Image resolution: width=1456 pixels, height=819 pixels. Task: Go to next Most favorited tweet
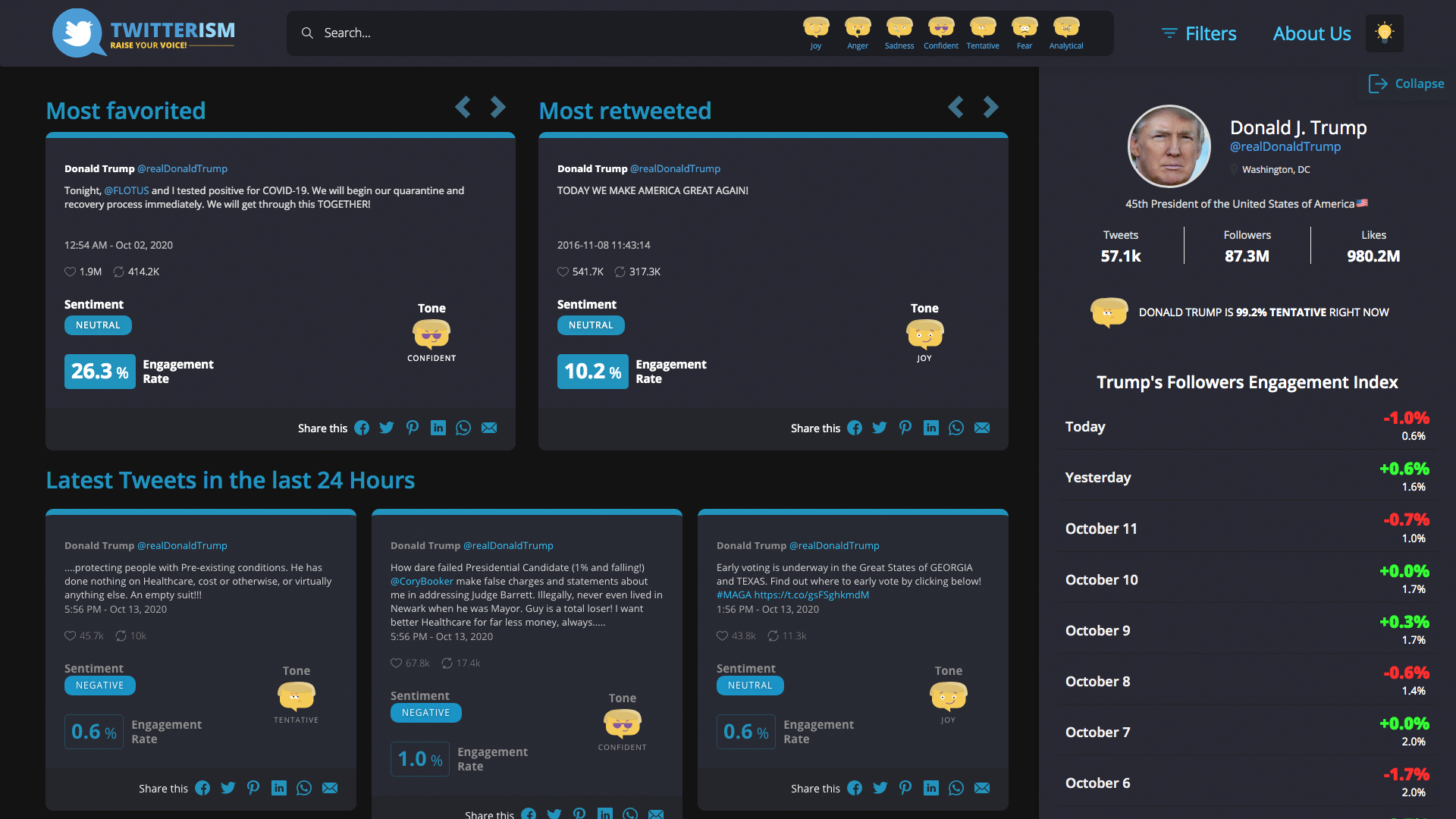[x=497, y=107]
